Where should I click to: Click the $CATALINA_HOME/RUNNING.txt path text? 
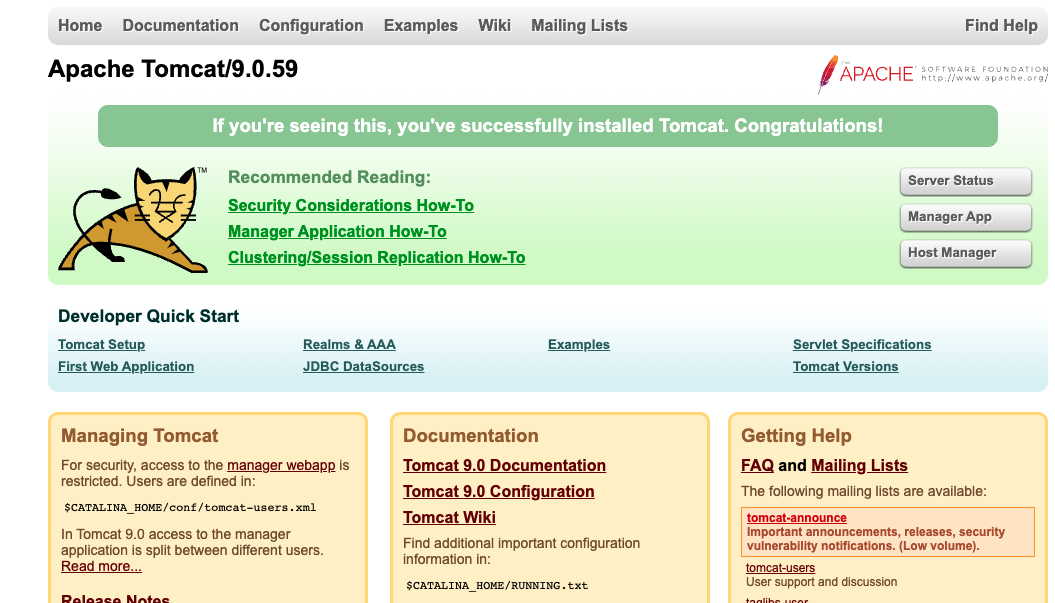tap(497, 586)
